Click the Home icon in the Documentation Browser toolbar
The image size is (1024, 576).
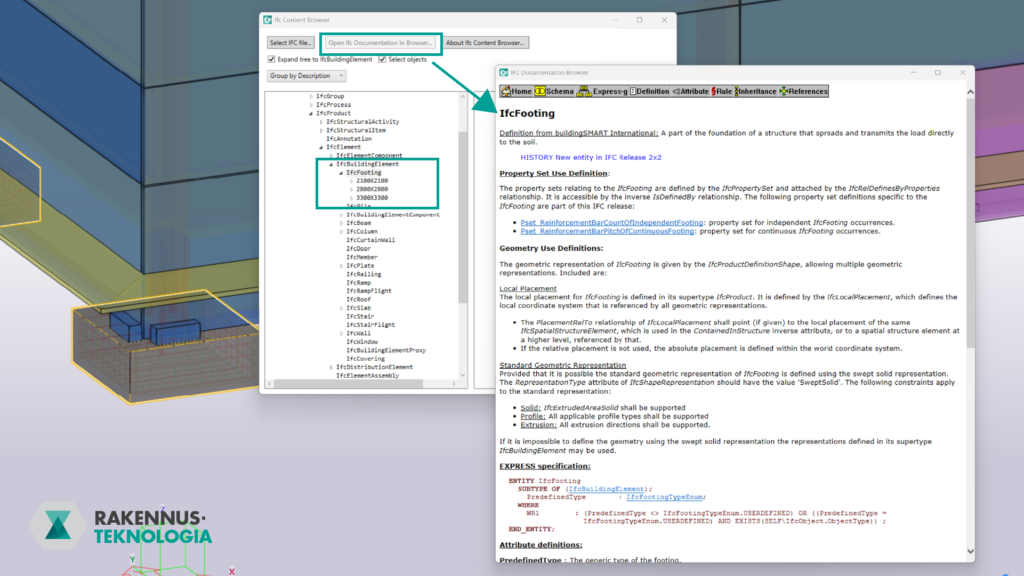[x=505, y=90]
